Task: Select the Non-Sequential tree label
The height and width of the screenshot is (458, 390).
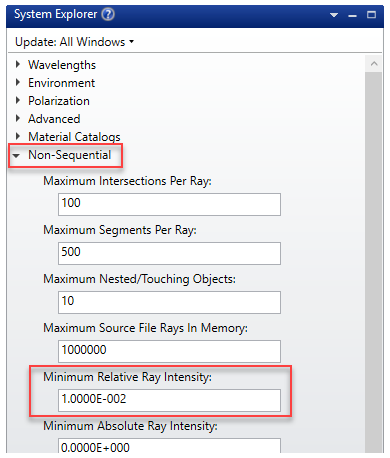Action: (69, 155)
